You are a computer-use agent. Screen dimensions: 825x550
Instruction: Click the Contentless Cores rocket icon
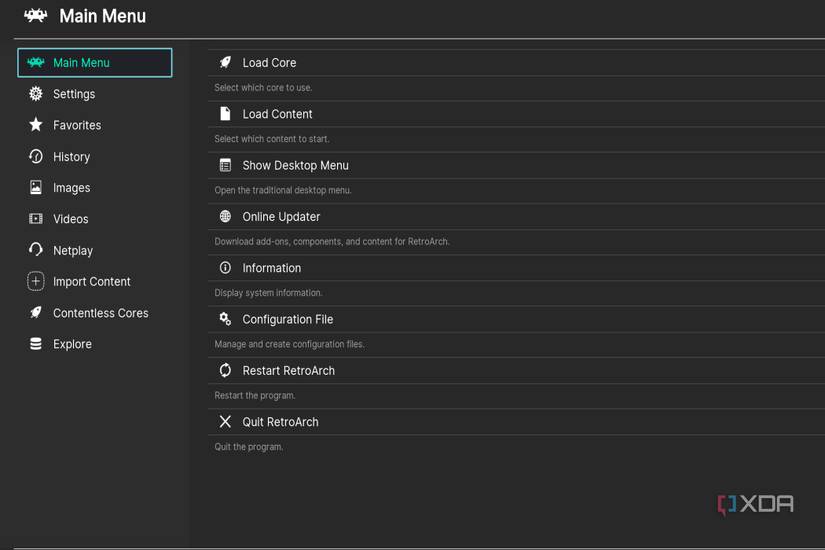point(35,313)
